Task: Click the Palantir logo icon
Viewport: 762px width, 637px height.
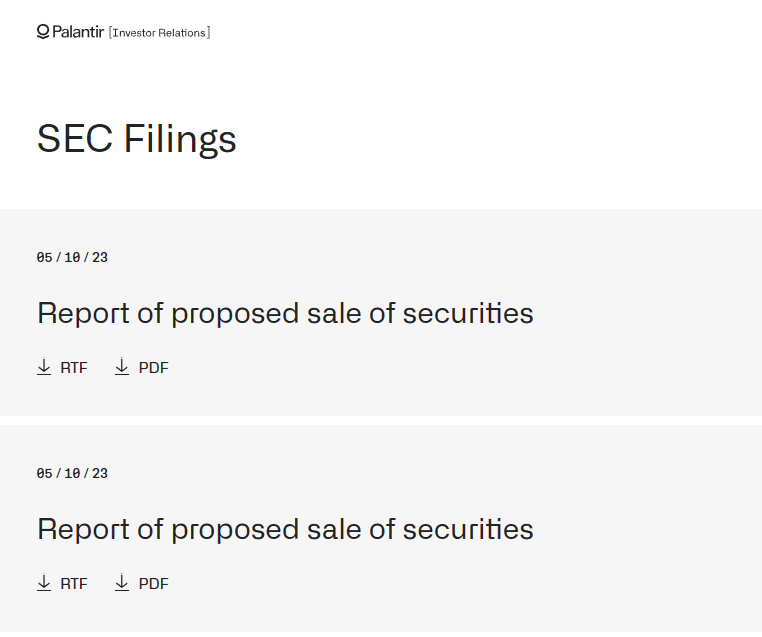Action: (x=43, y=32)
